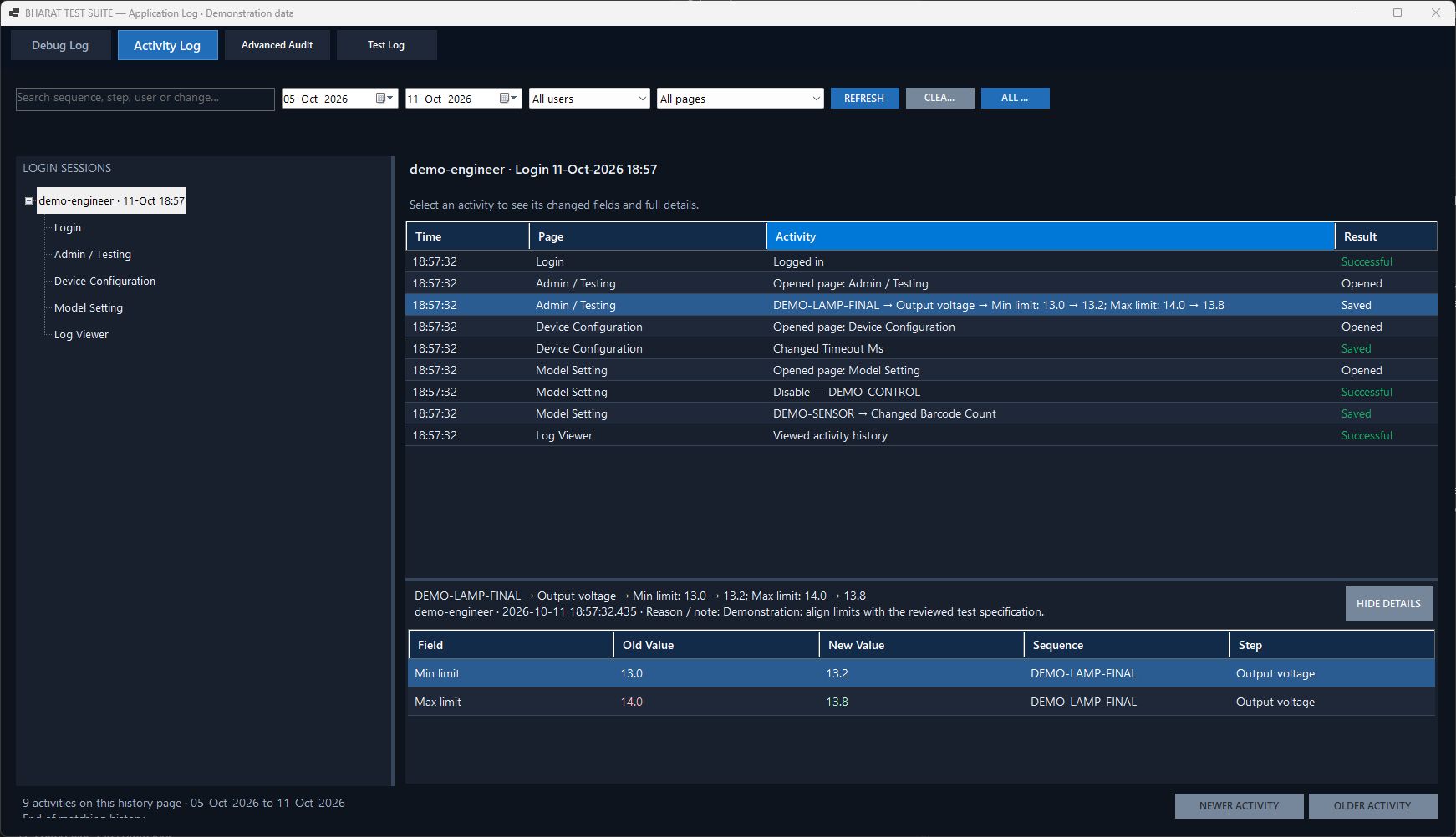Screen dimensions: 1456x837
Task: Select the DEMO-LAMP-FINAL Output voltage activity row
Action: coord(921,305)
